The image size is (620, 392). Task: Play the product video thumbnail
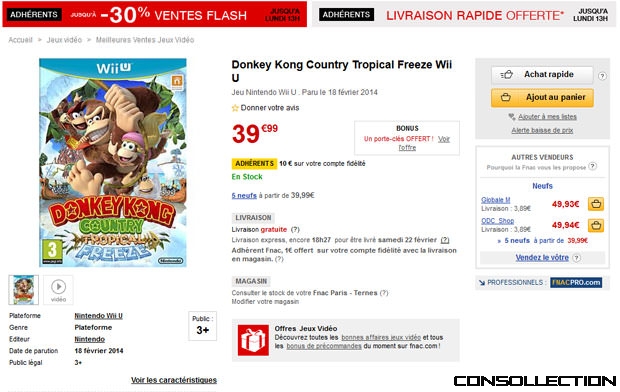(x=58, y=290)
